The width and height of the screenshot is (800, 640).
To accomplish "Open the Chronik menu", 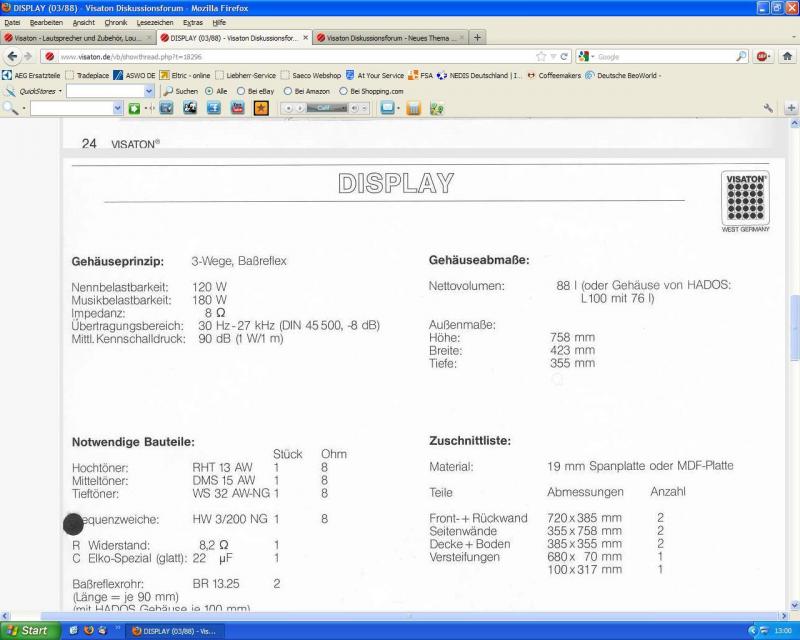I will point(116,22).
